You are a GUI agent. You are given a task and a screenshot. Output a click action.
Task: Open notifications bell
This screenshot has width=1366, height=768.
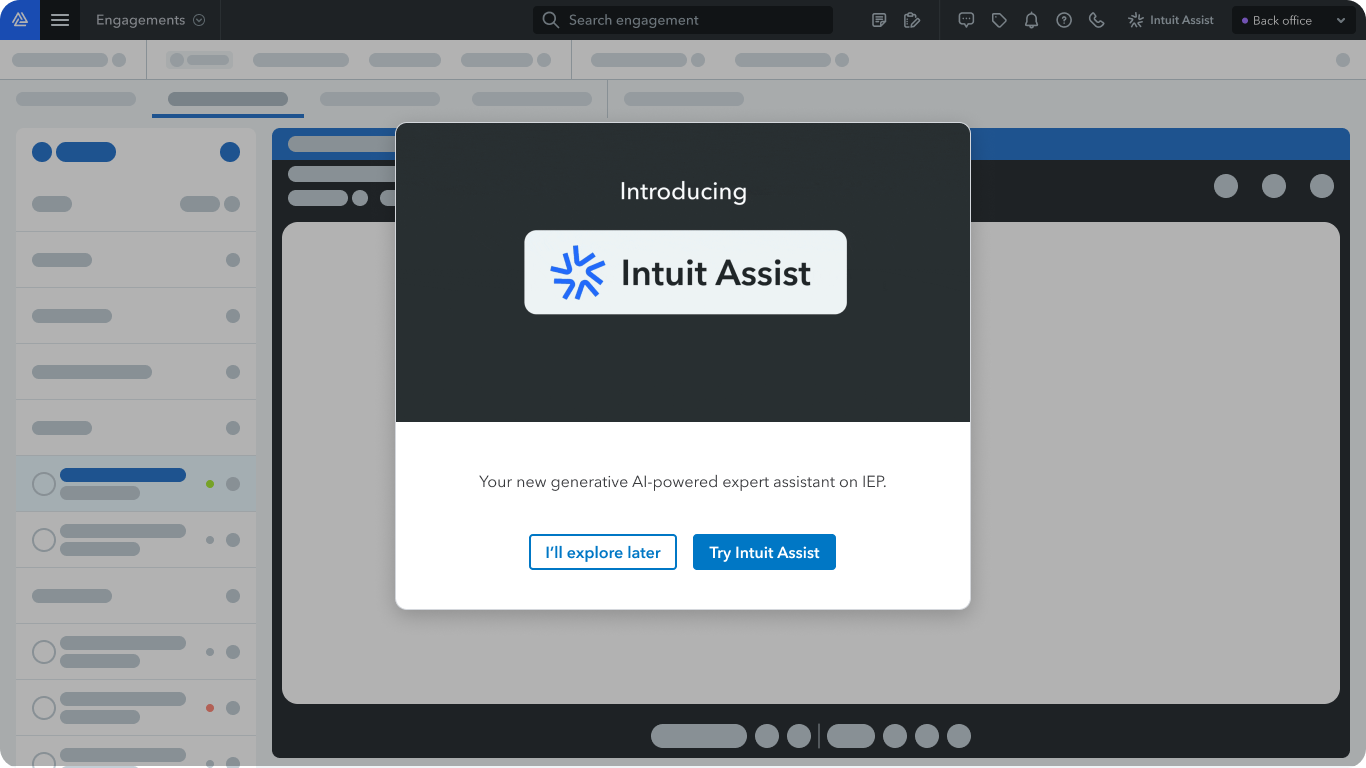(x=1031, y=20)
